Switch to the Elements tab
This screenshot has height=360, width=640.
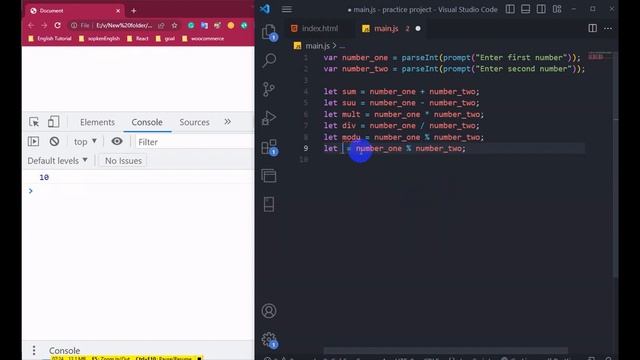pos(97,122)
